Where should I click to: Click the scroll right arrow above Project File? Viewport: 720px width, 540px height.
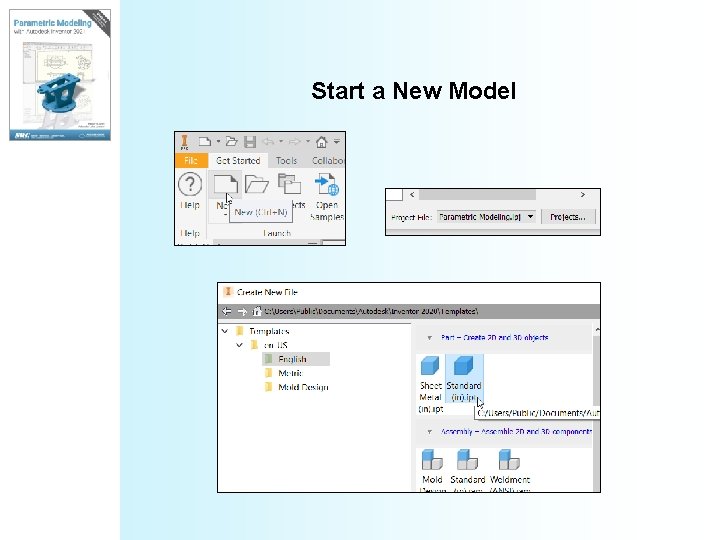(583, 195)
